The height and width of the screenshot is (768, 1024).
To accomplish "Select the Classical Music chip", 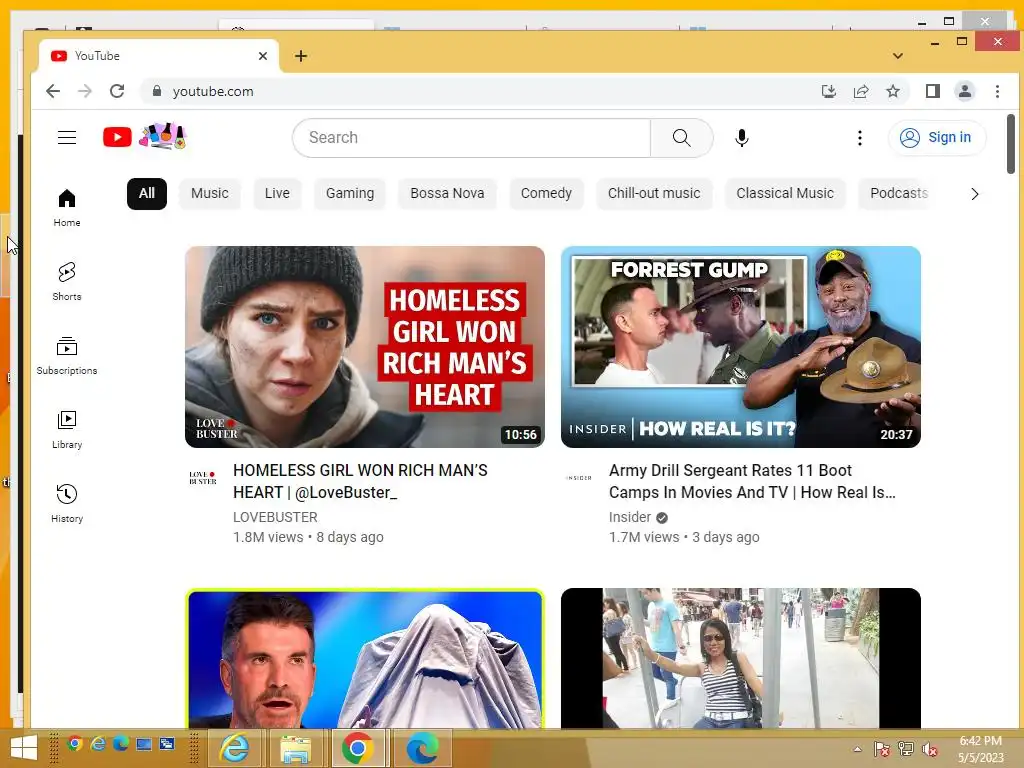I will point(785,194).
